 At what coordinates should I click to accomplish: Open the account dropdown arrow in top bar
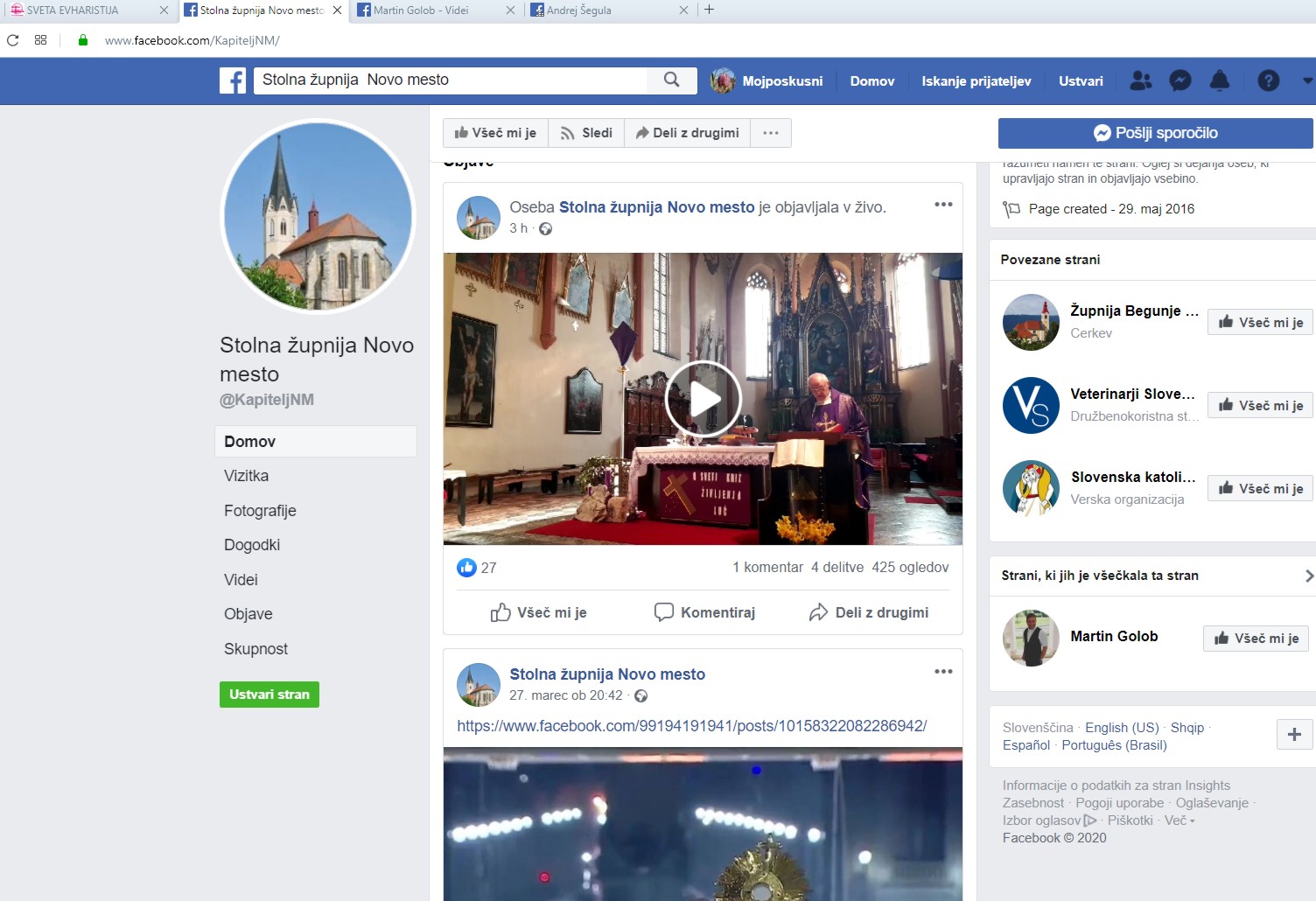point(1307,80)
